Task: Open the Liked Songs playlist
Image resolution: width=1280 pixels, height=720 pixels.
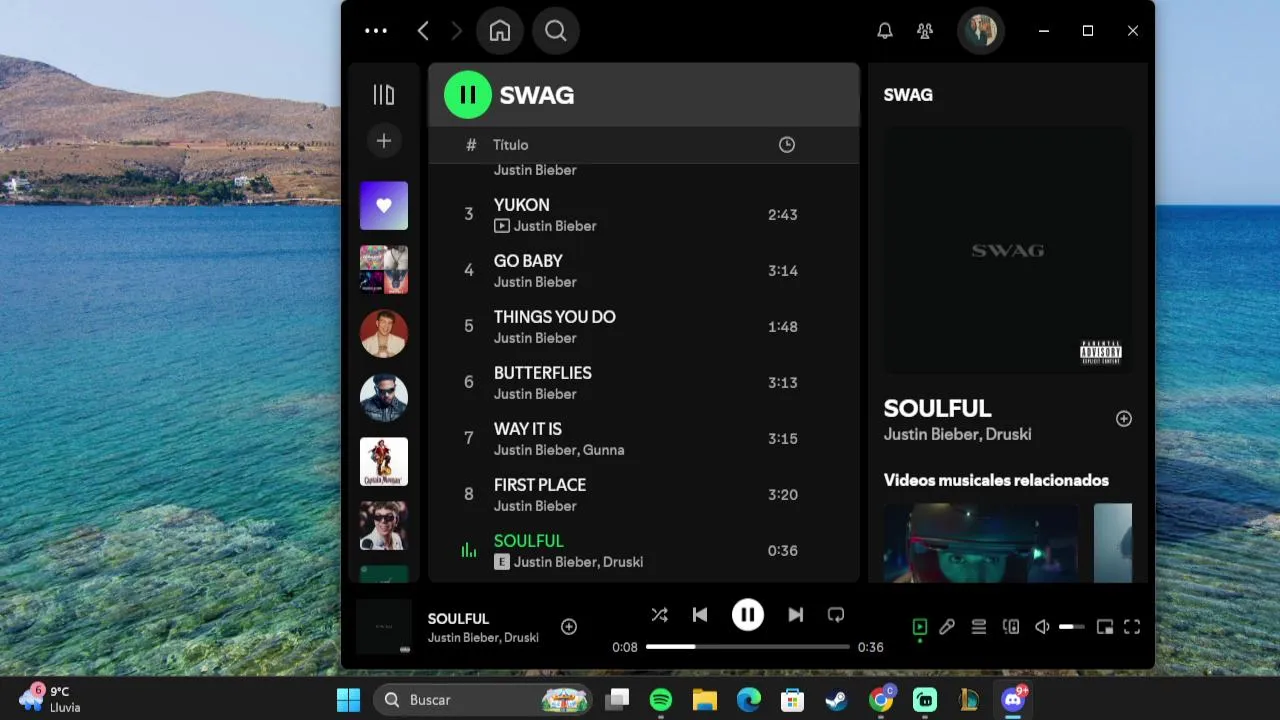Action: point(384,206)
